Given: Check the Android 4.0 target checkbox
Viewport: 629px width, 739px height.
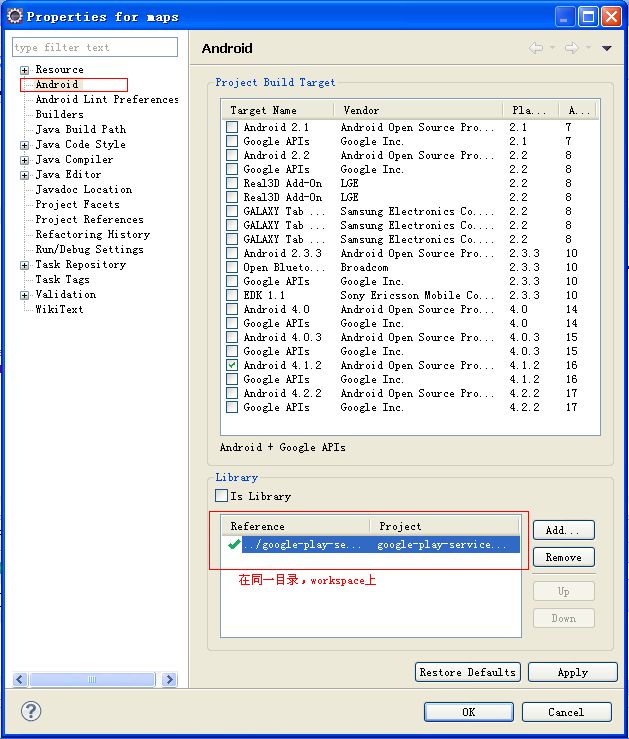Looking at the screenshot, I should (x=232, y=309).
